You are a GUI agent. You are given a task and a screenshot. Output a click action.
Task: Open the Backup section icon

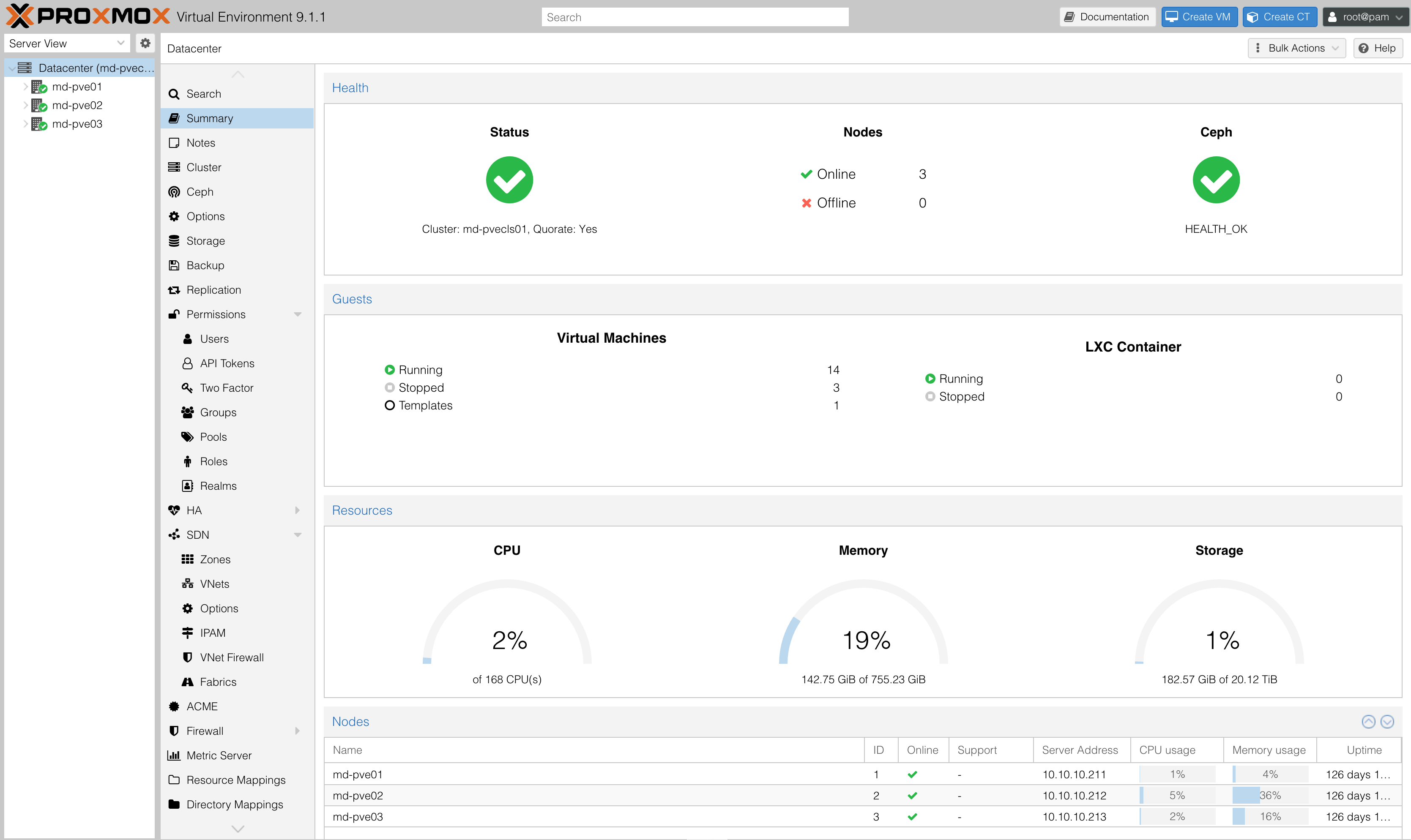(x=175, y=265)
